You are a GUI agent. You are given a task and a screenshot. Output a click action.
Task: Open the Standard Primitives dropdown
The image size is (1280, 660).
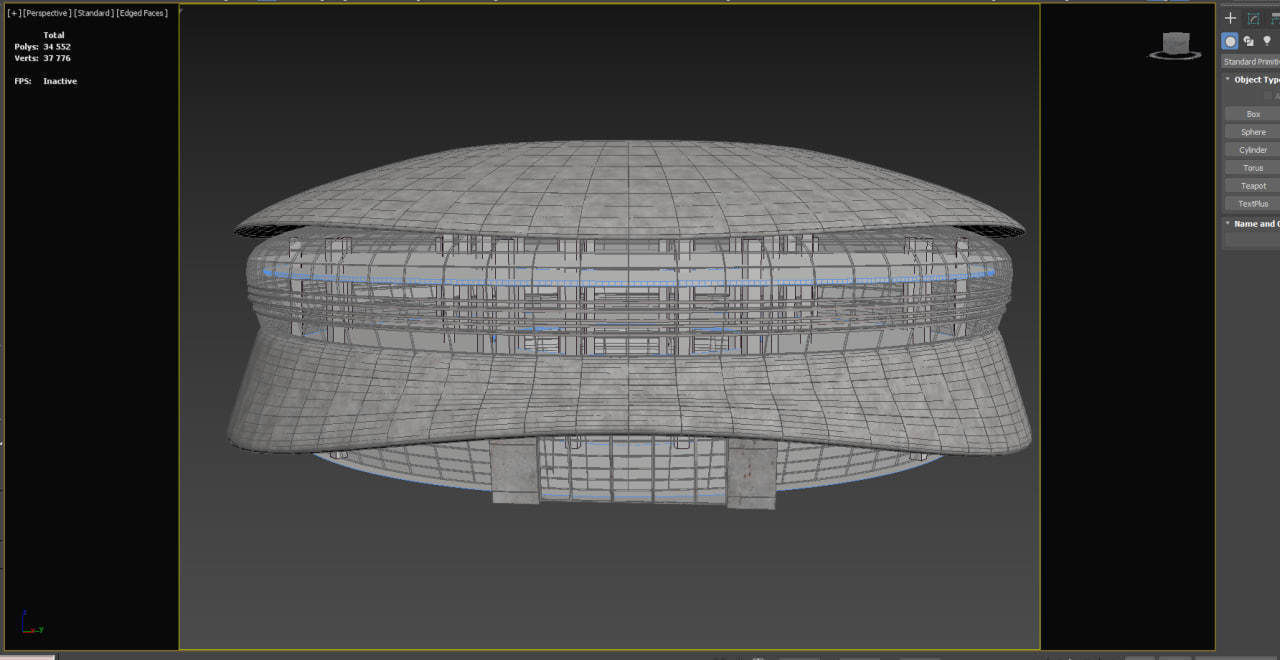[1251, 62]
